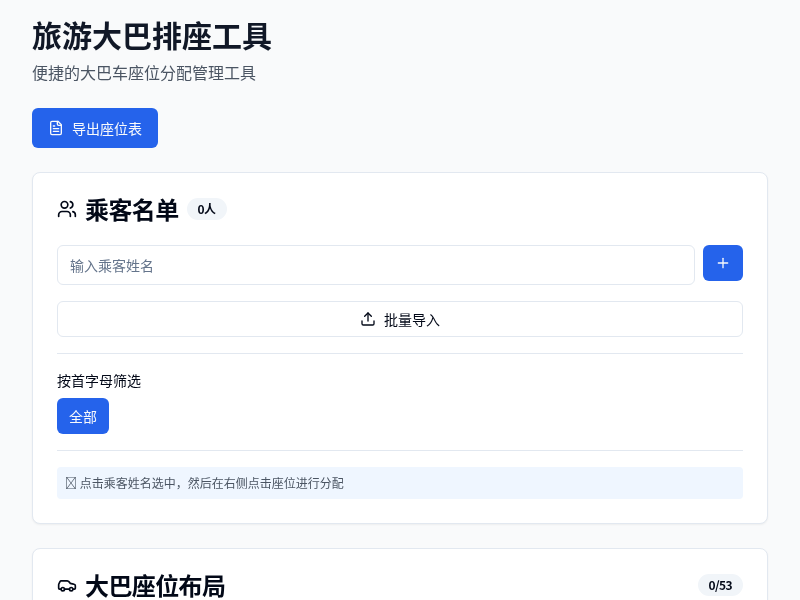Click the 大巴座位布局 heading
Viewport: 800px width, 600px height.
point(155,586)
